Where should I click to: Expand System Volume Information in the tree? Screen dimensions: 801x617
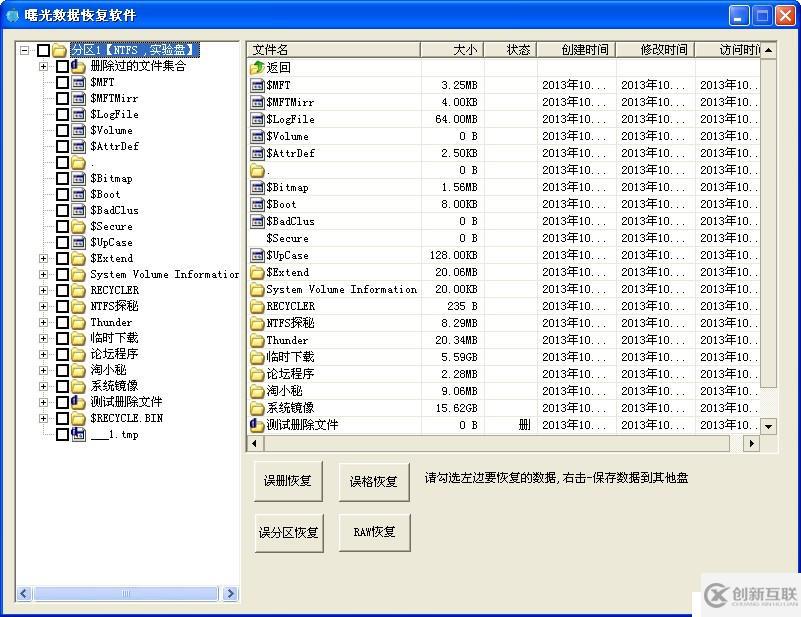click(x=43, y=274)
